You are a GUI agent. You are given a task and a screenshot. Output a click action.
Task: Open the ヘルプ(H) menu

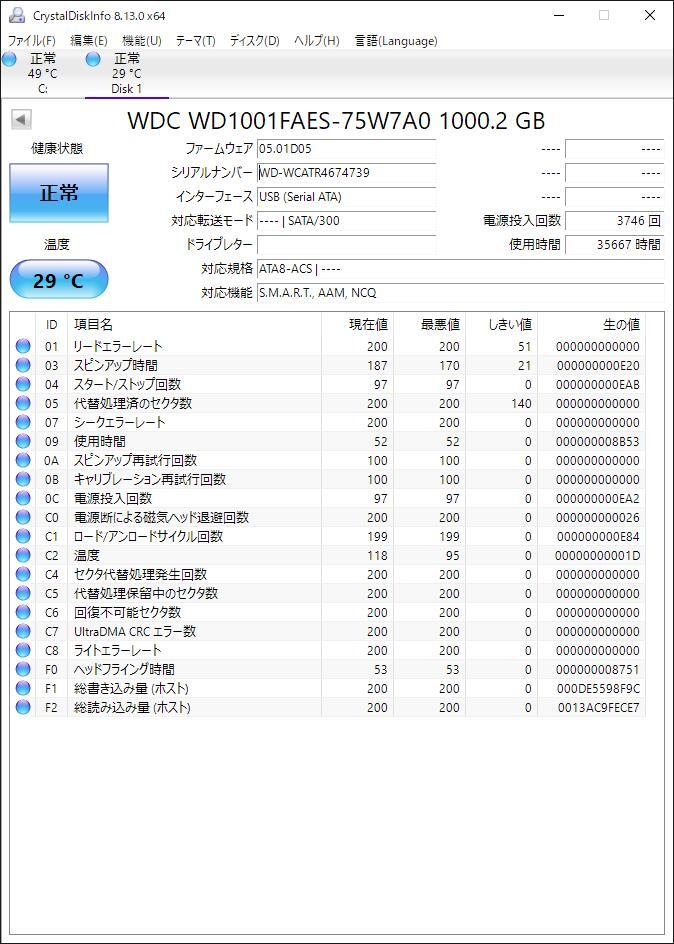[x=317, y=41]
